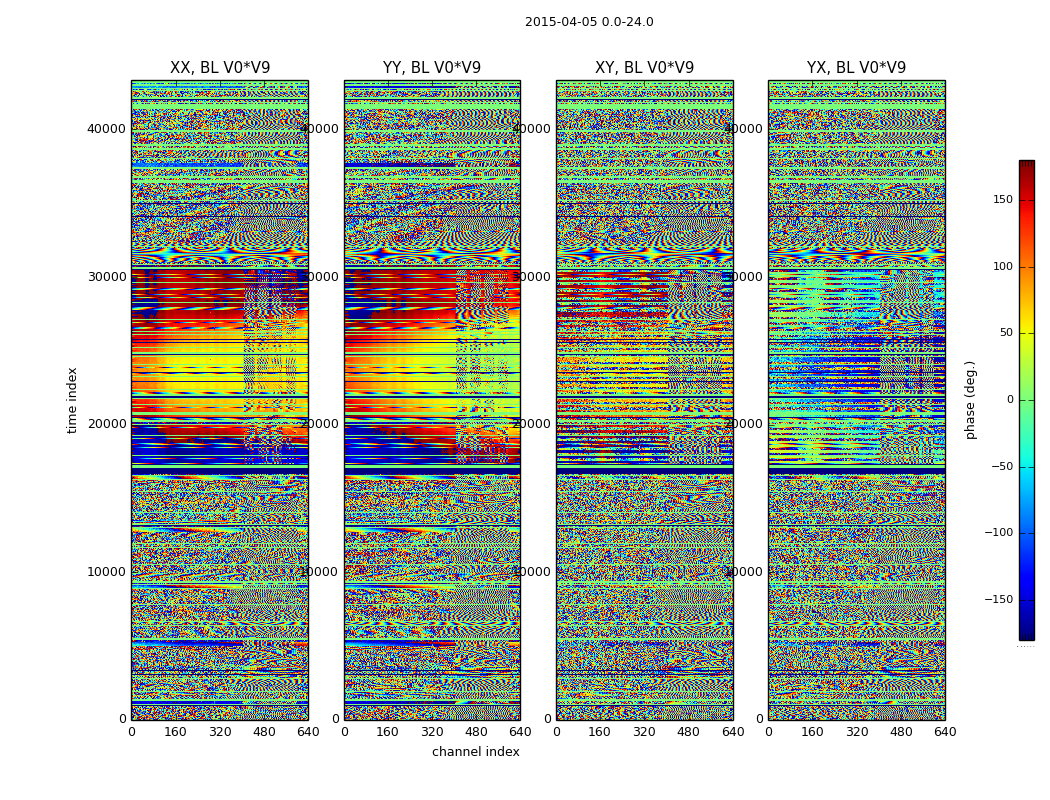Screen dimensions: 1050x800
Task: Click the YX panel's "480" channel tick
Action: pos(901,732)
